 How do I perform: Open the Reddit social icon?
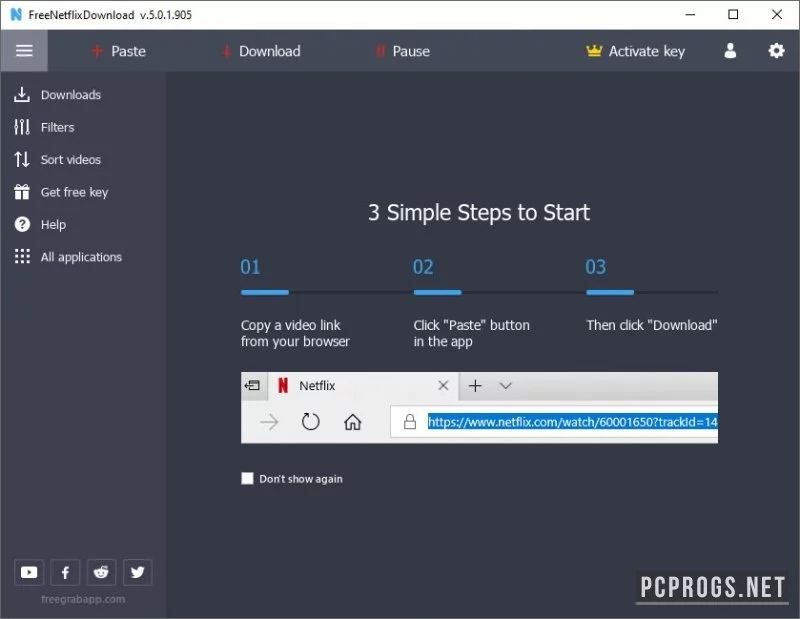click(101, 572)
